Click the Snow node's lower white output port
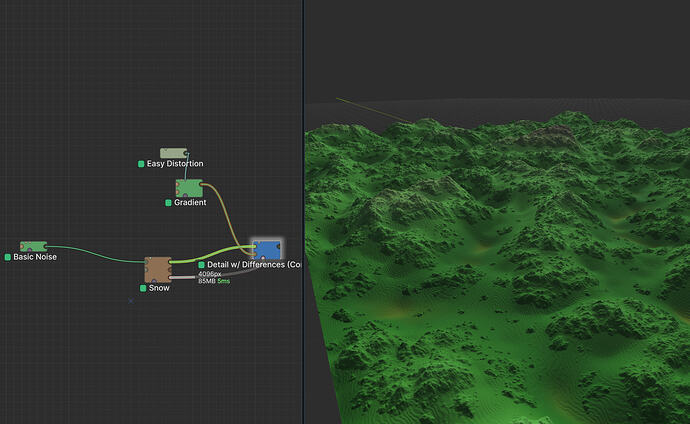Viewport: 690px width, 424px height. 170,277
